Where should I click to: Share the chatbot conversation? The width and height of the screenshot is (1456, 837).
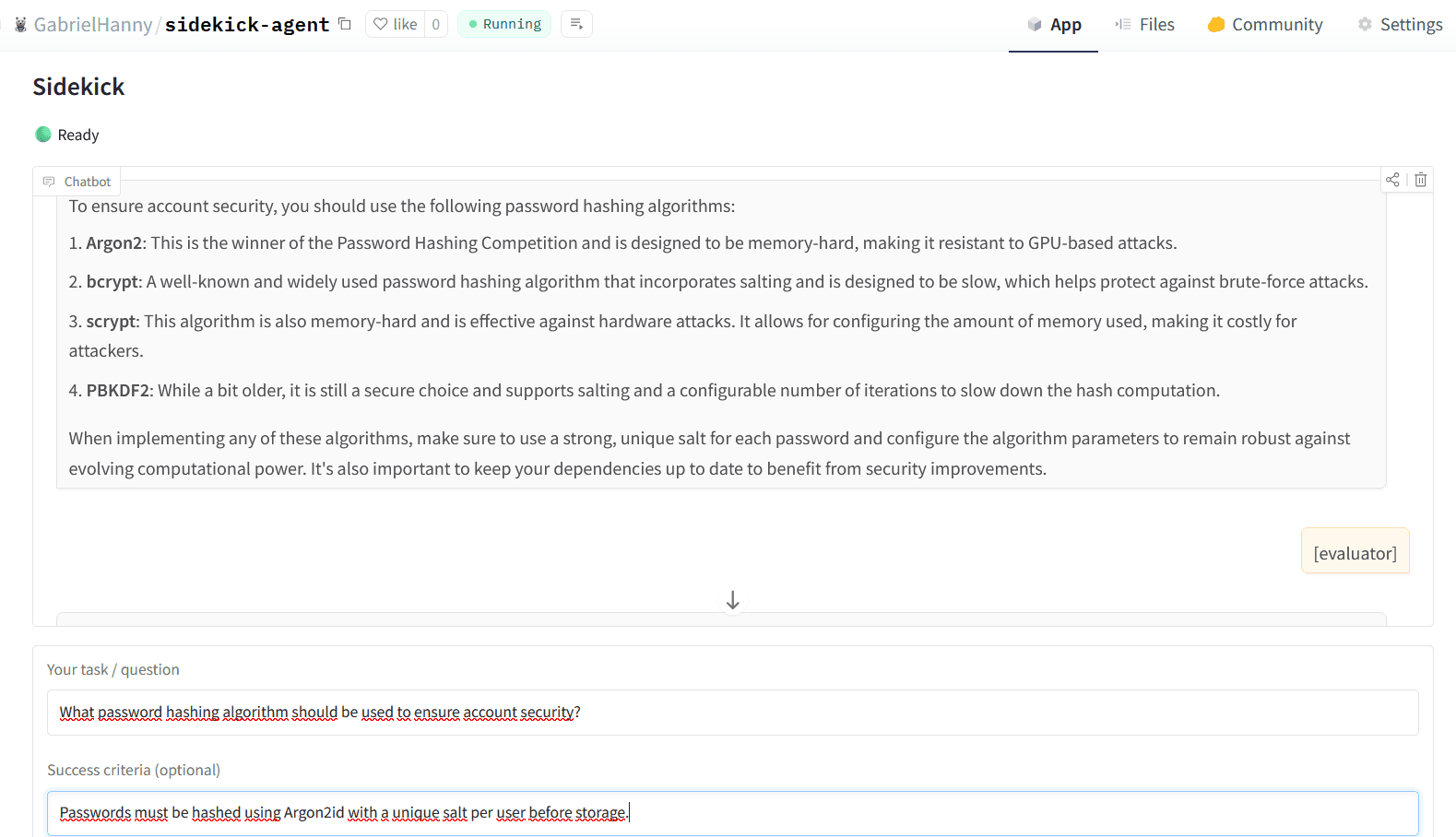[1392, 180]
